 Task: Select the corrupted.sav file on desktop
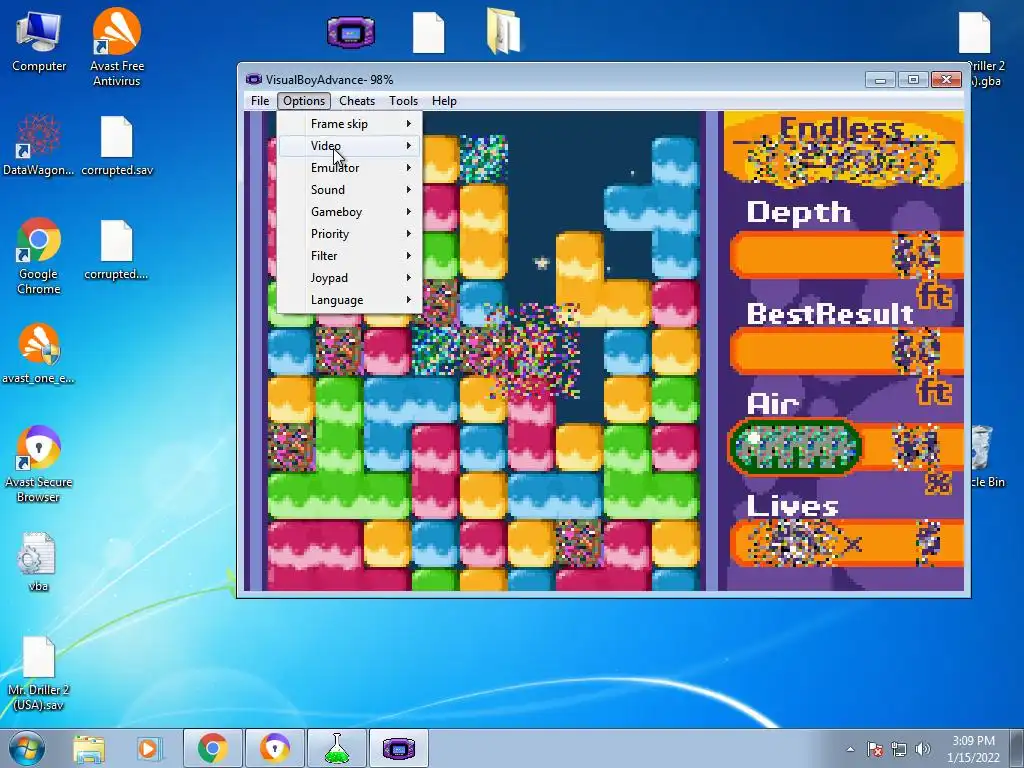click(x=117, y=145)
